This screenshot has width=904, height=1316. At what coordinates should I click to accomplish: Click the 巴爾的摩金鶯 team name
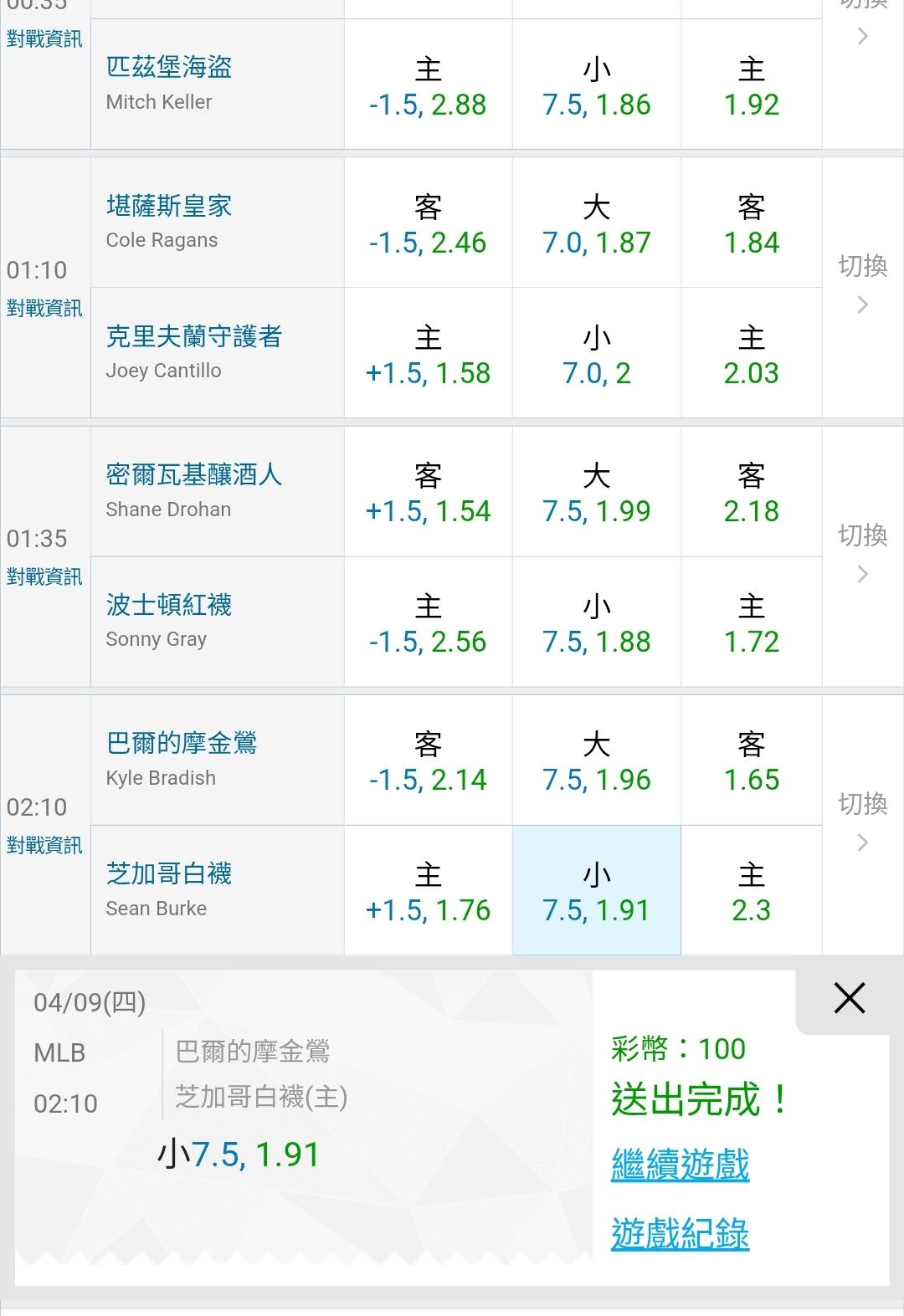182,743
